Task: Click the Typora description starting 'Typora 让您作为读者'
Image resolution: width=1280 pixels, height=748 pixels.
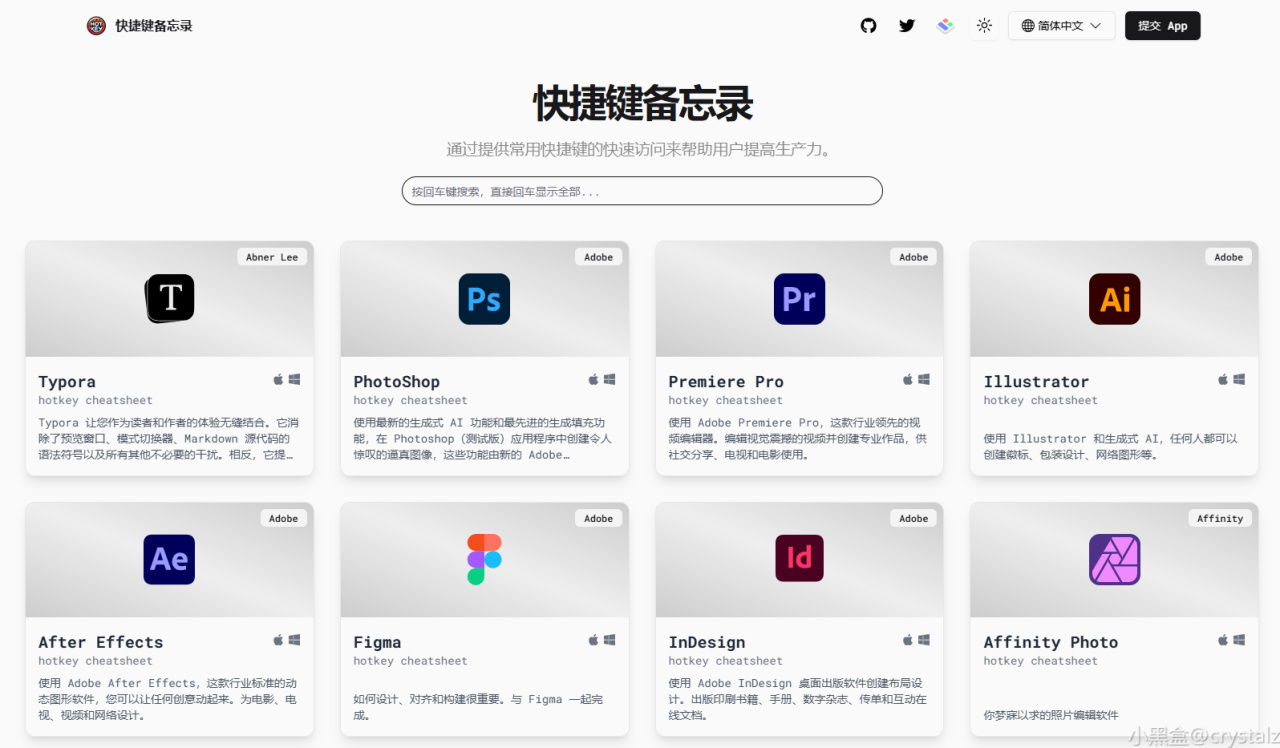Action: pos(168,439)
